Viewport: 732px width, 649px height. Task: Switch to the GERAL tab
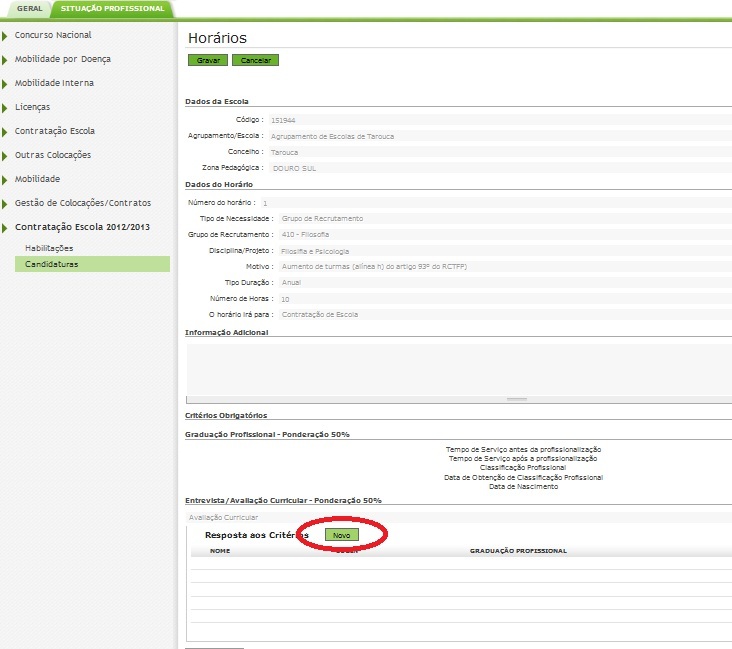click(x=28, y=8)
